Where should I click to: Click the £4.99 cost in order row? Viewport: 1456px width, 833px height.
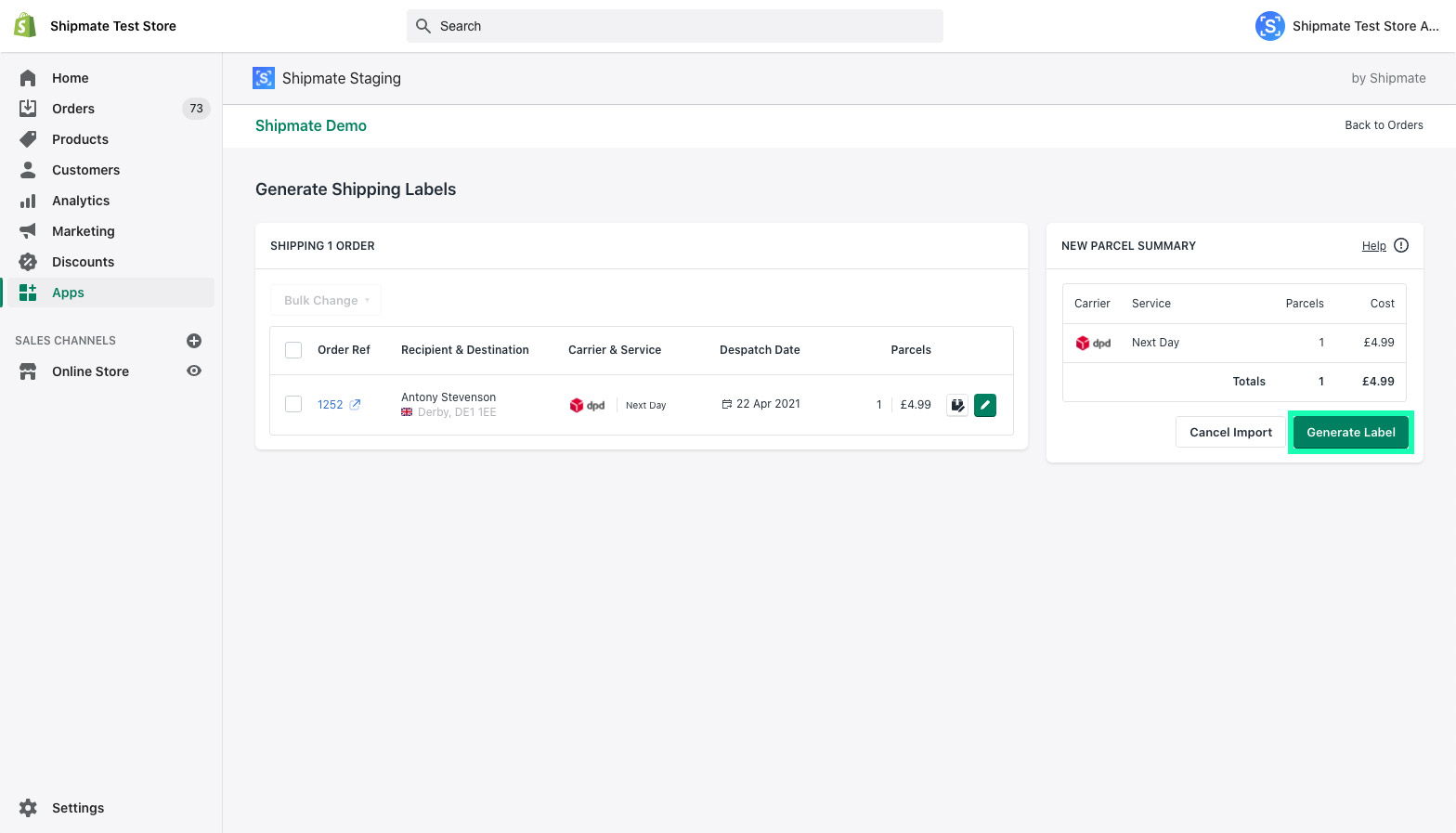tap(916, 405)
